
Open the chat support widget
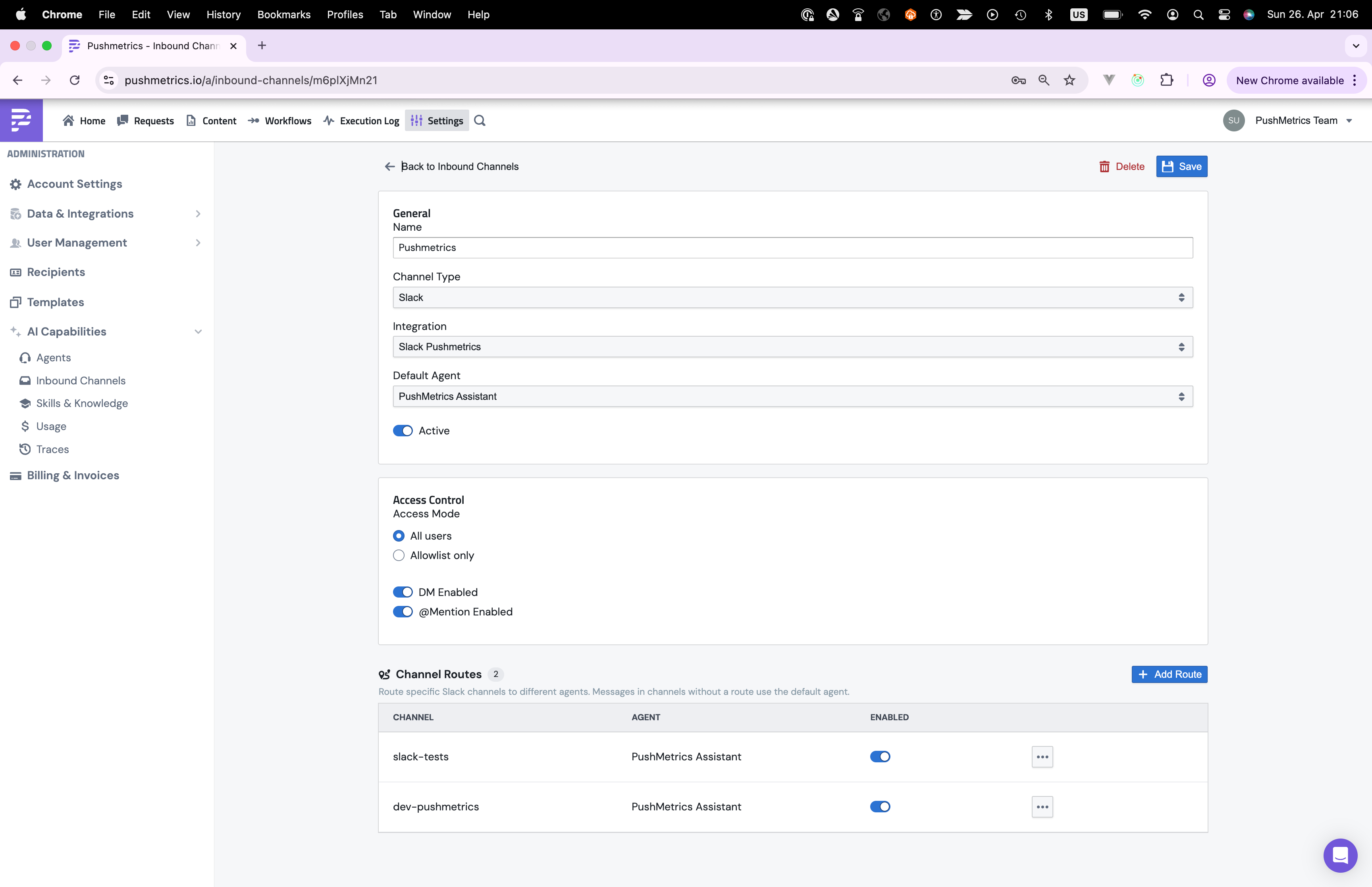1340,855
